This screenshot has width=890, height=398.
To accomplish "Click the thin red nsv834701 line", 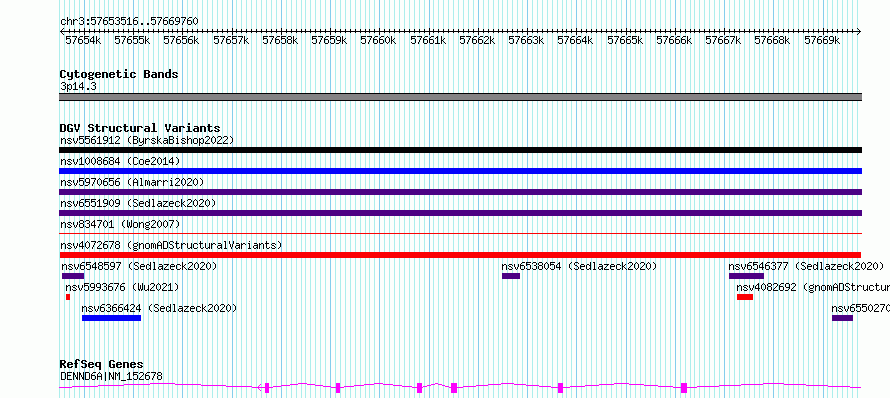I will point(460,233).
